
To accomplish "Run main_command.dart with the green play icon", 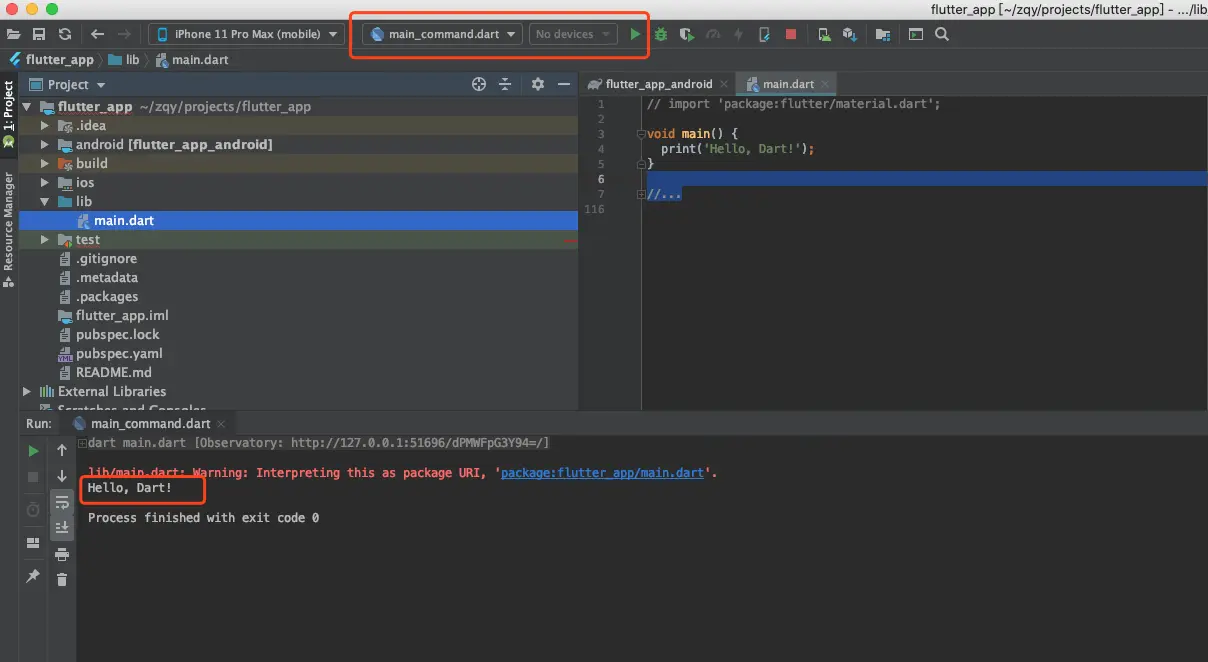I will click(636, 34).
